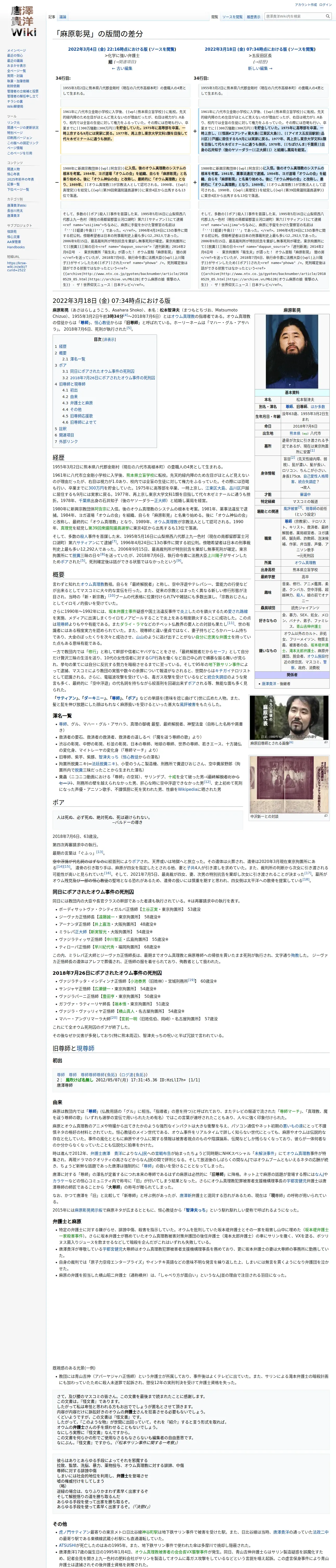Open the ソースを閲覧 tab
336x1568 pixels.
coord(232,17)
